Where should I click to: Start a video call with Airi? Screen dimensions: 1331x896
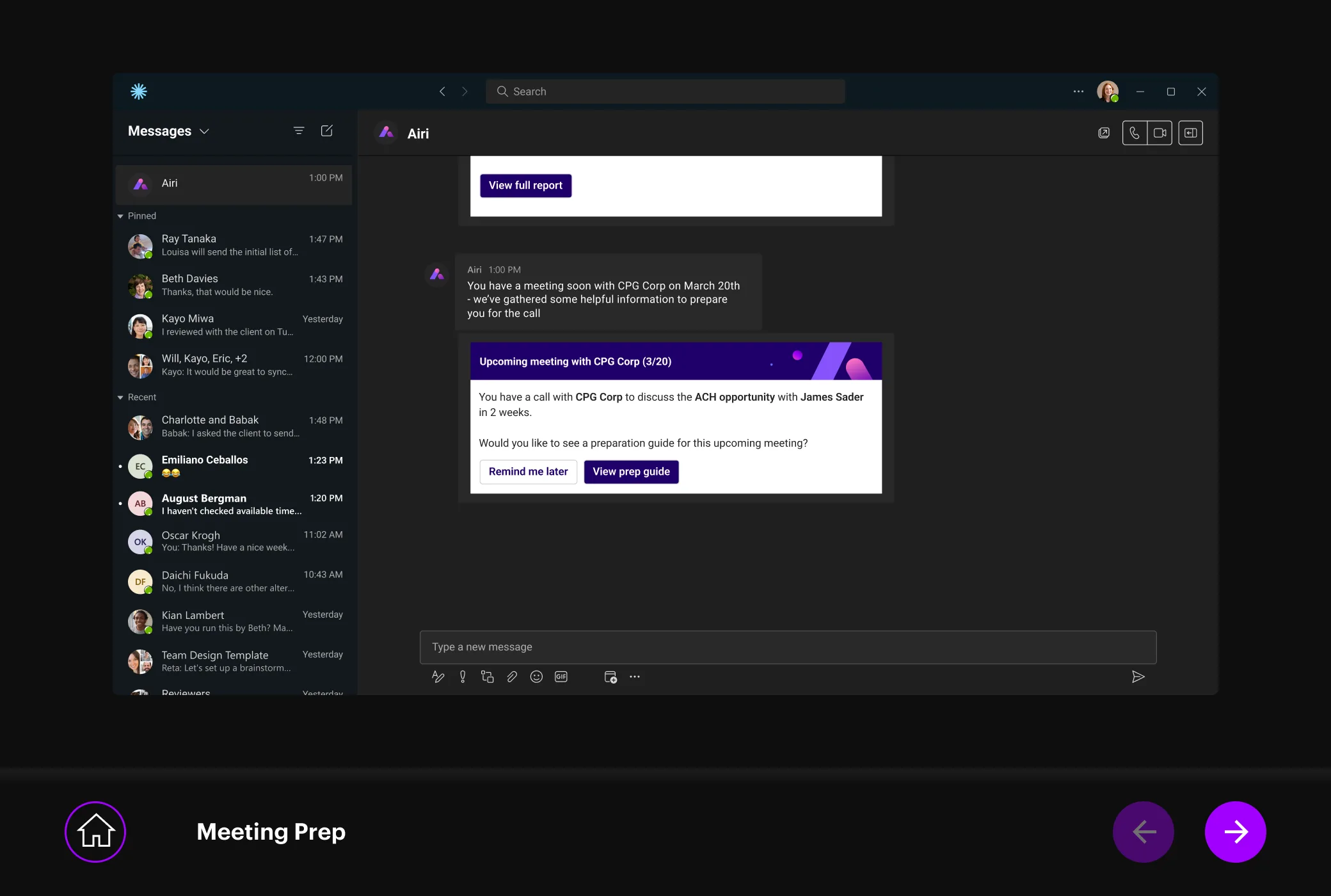pos(1160,133)
